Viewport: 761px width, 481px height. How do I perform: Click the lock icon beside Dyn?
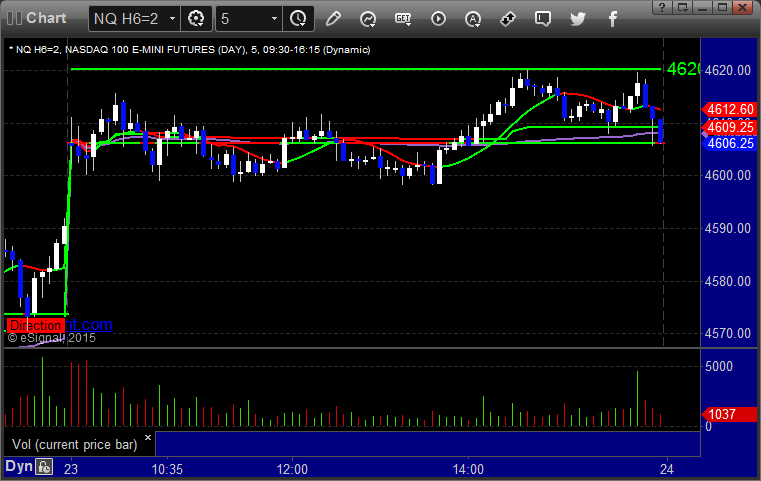(44, 467)
